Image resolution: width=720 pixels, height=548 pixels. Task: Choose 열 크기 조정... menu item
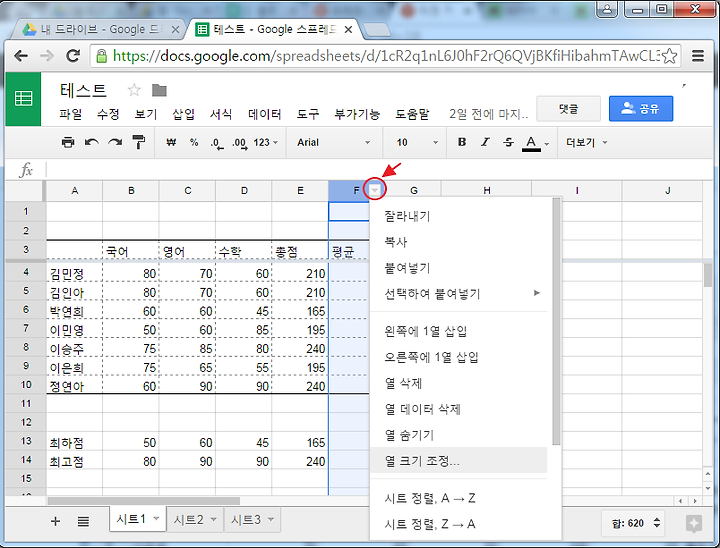458,460
